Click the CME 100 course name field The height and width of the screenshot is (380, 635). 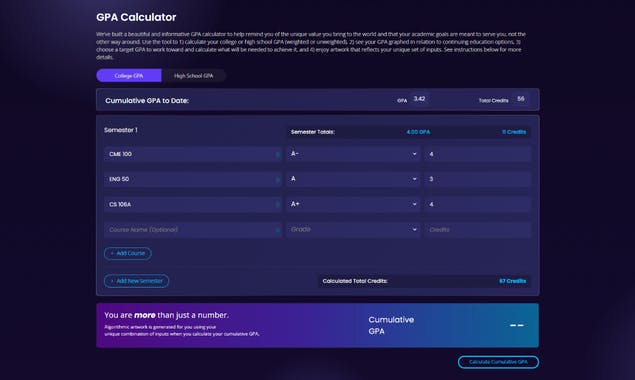(192, 154)
